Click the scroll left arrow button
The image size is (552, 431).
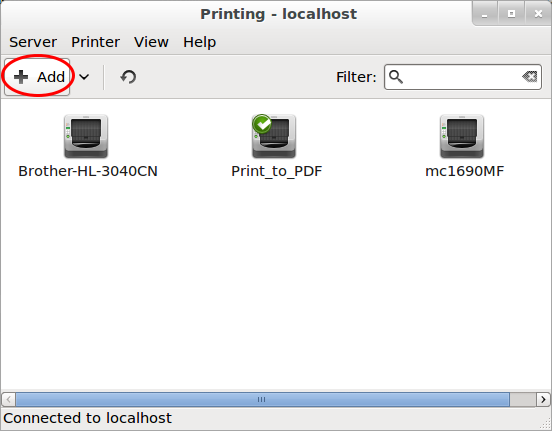click(x=8, y=399)
